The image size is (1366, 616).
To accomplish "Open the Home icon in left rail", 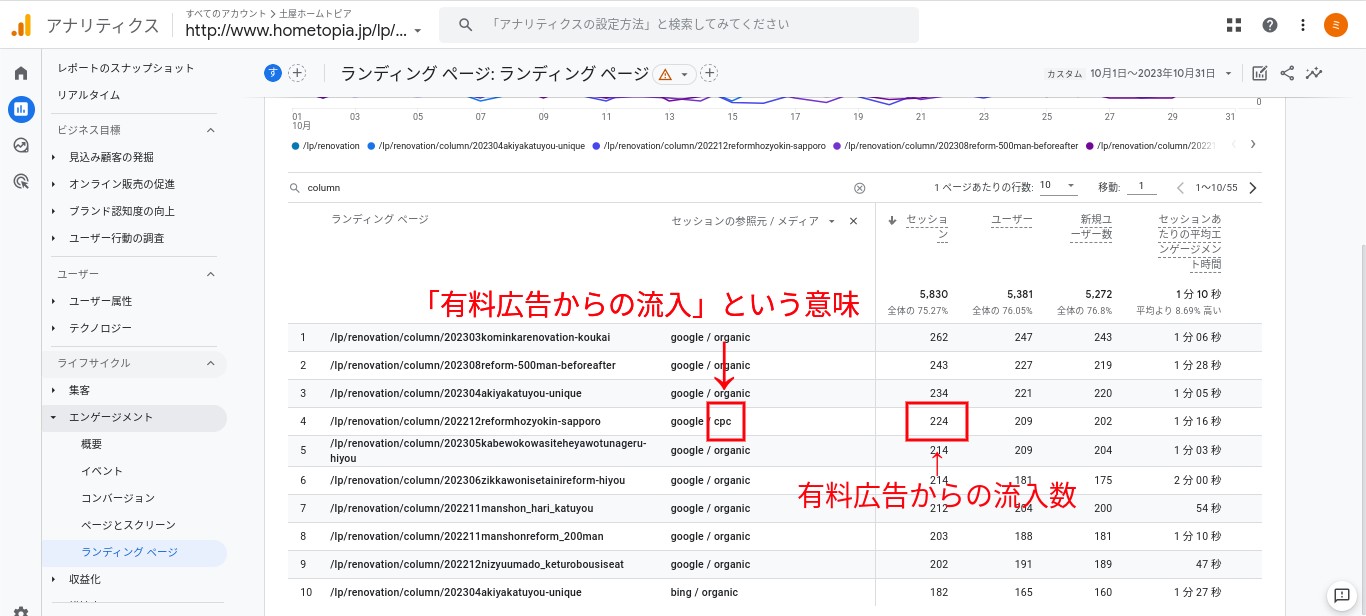I will pyautogui.click(x=21, y=73).
